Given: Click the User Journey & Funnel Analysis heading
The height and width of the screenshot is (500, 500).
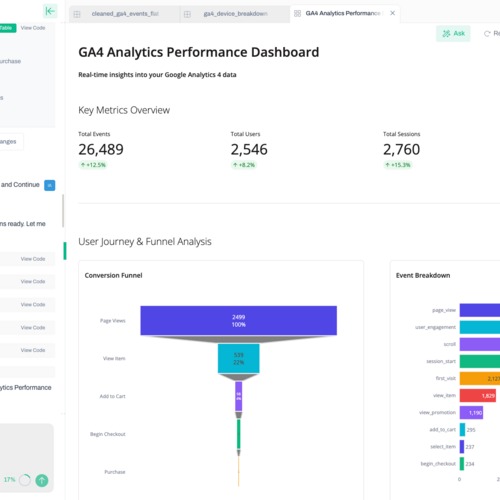Looking at the screenshot, I should click(145, 241).
